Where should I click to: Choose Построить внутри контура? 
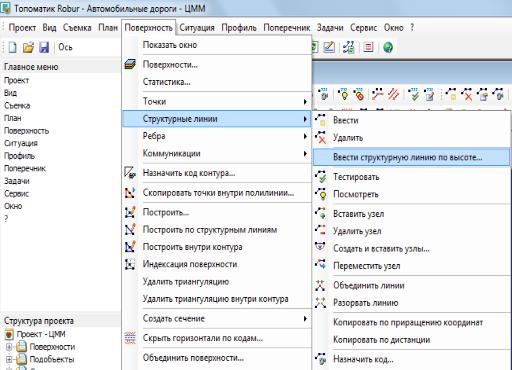(217, 247)
